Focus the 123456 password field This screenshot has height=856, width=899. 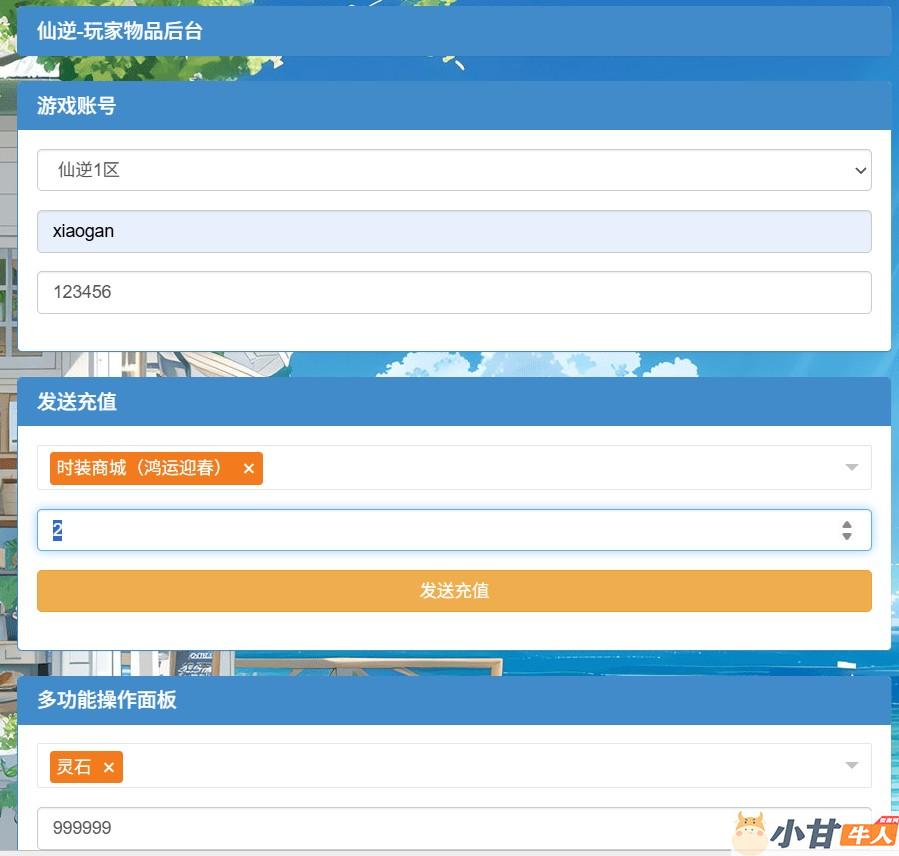click(x=454, y=292)
